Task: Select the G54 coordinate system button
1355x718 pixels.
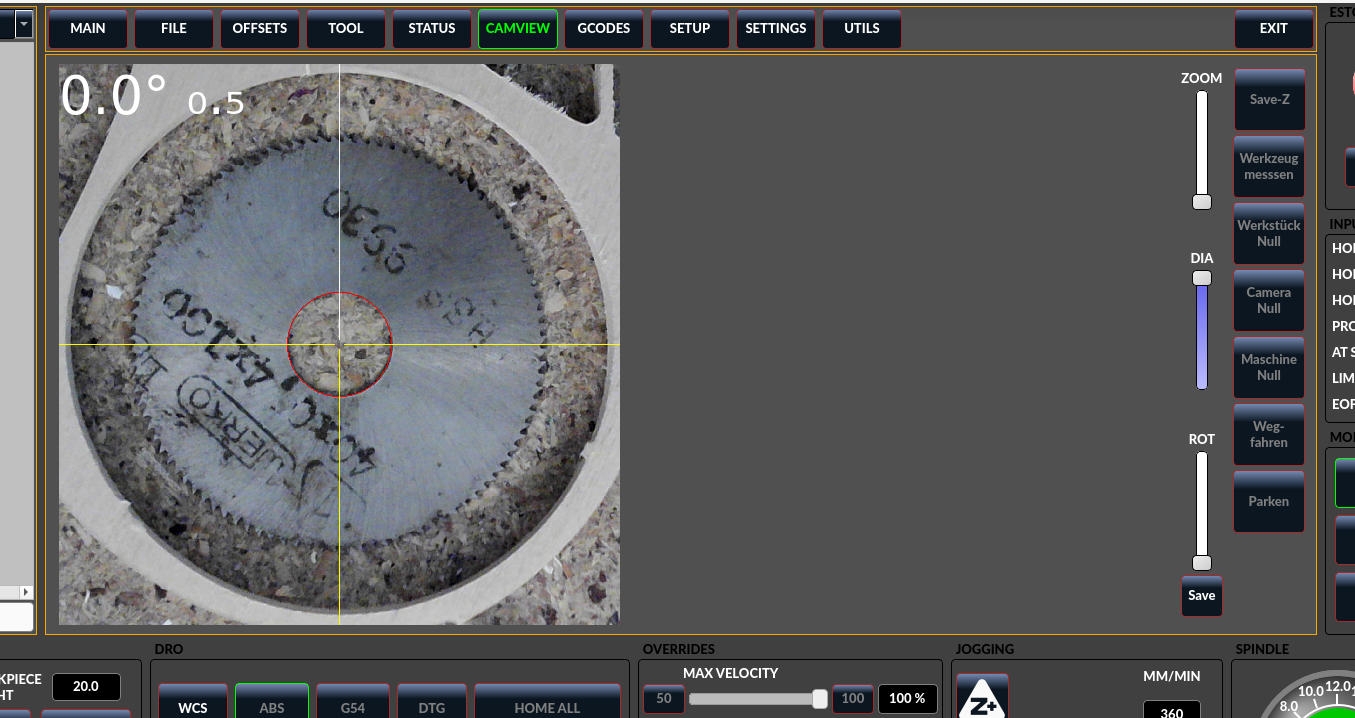Action: click(x=353, y=703)
